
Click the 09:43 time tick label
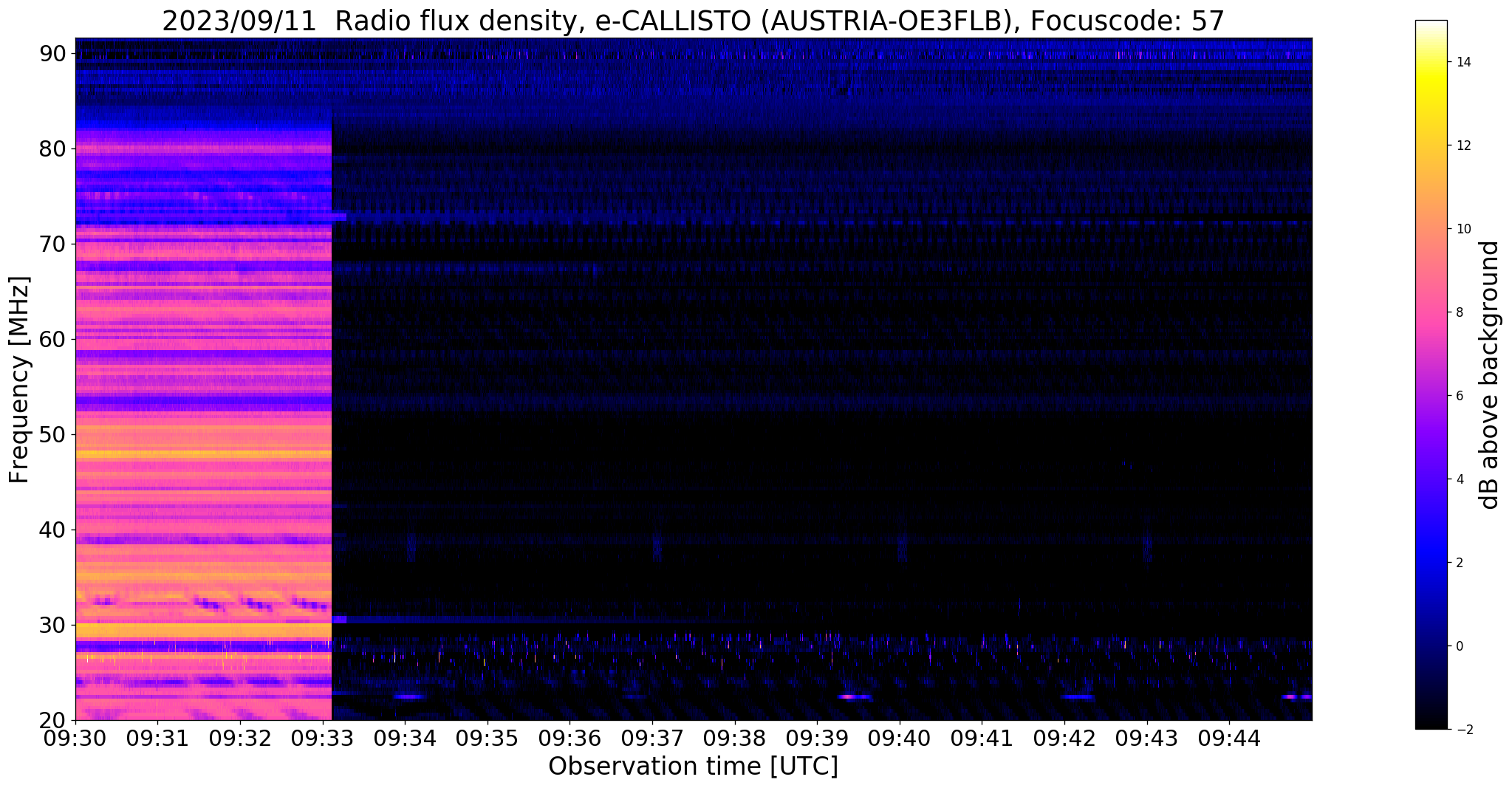coord(1147,737)
